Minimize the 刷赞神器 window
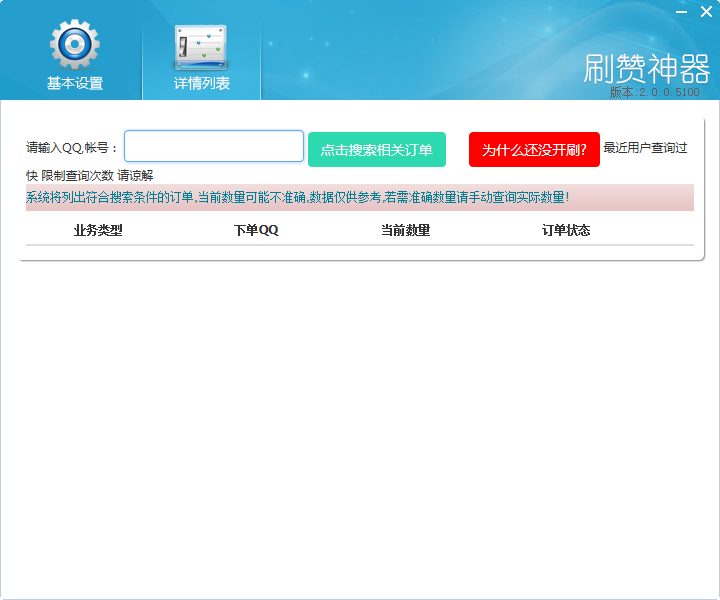Image resolution: width=720 pixels, height=600 pixels. coord(681,11)
